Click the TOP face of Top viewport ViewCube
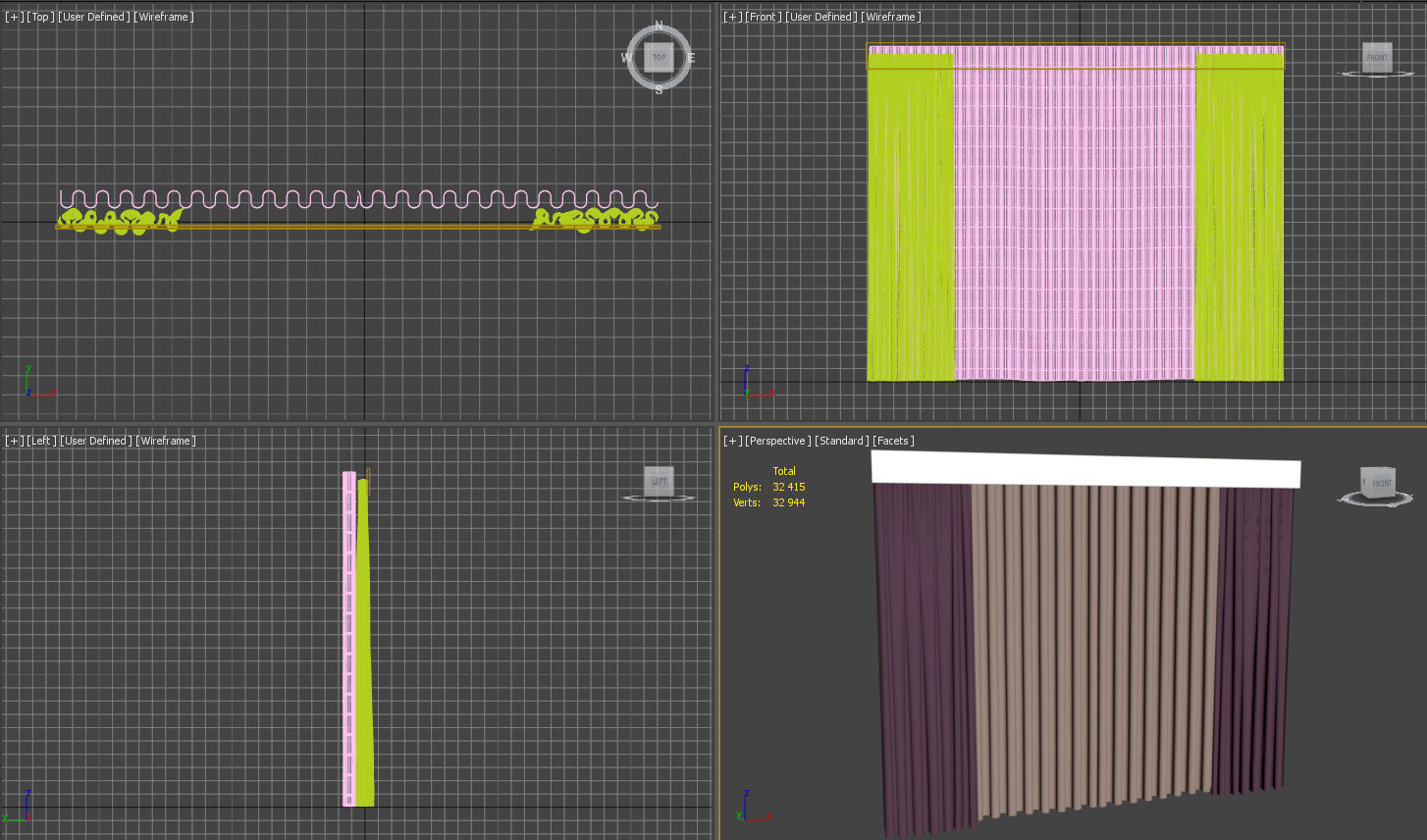The height and width of the screenshot is (840, 1427). pyautogui.click(x=659, y=58)
